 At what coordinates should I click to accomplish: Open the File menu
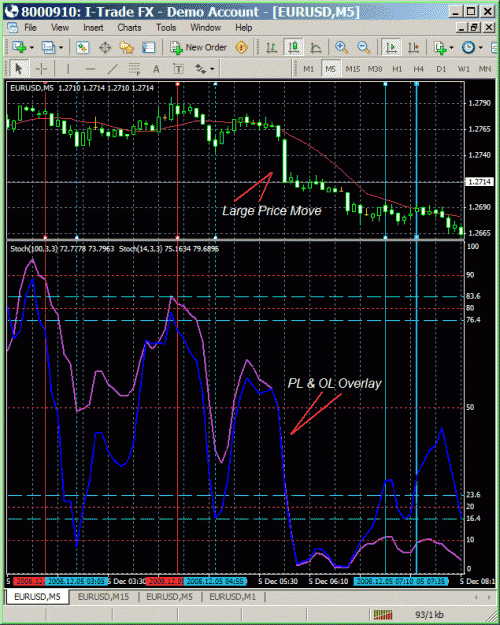30,28
